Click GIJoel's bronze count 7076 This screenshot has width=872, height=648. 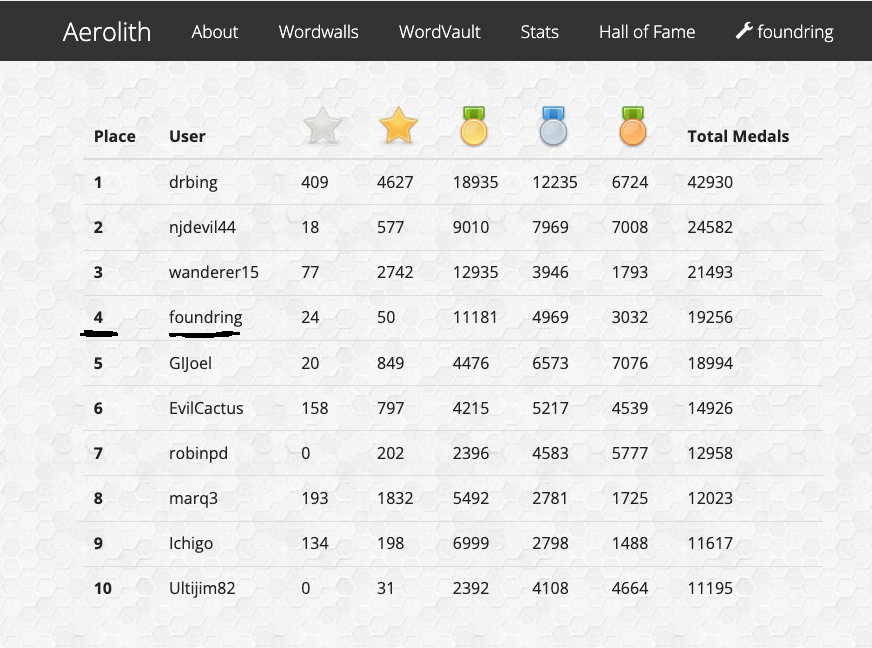[x=630, y=364]
